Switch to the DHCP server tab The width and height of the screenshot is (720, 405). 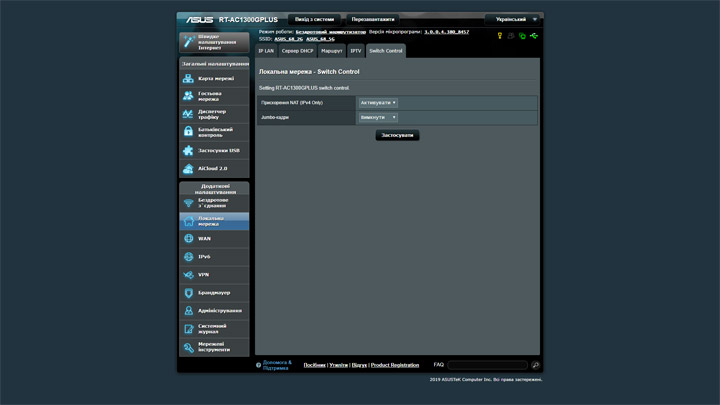297,51
